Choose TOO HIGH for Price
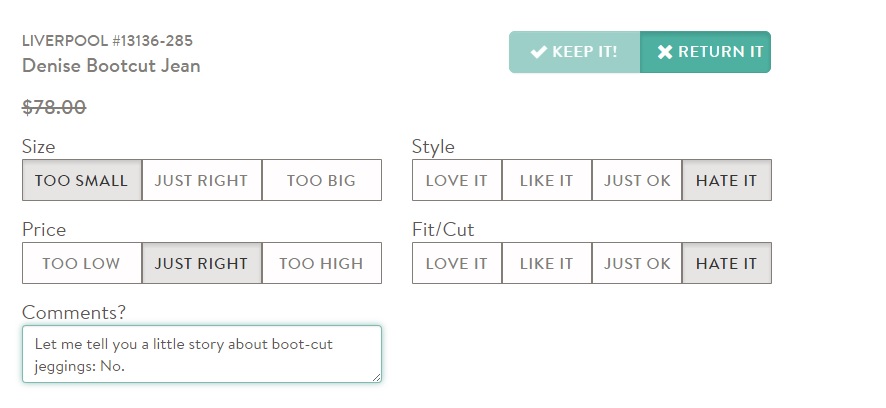The height and width of the screenshot is (408, 886). 321,264
